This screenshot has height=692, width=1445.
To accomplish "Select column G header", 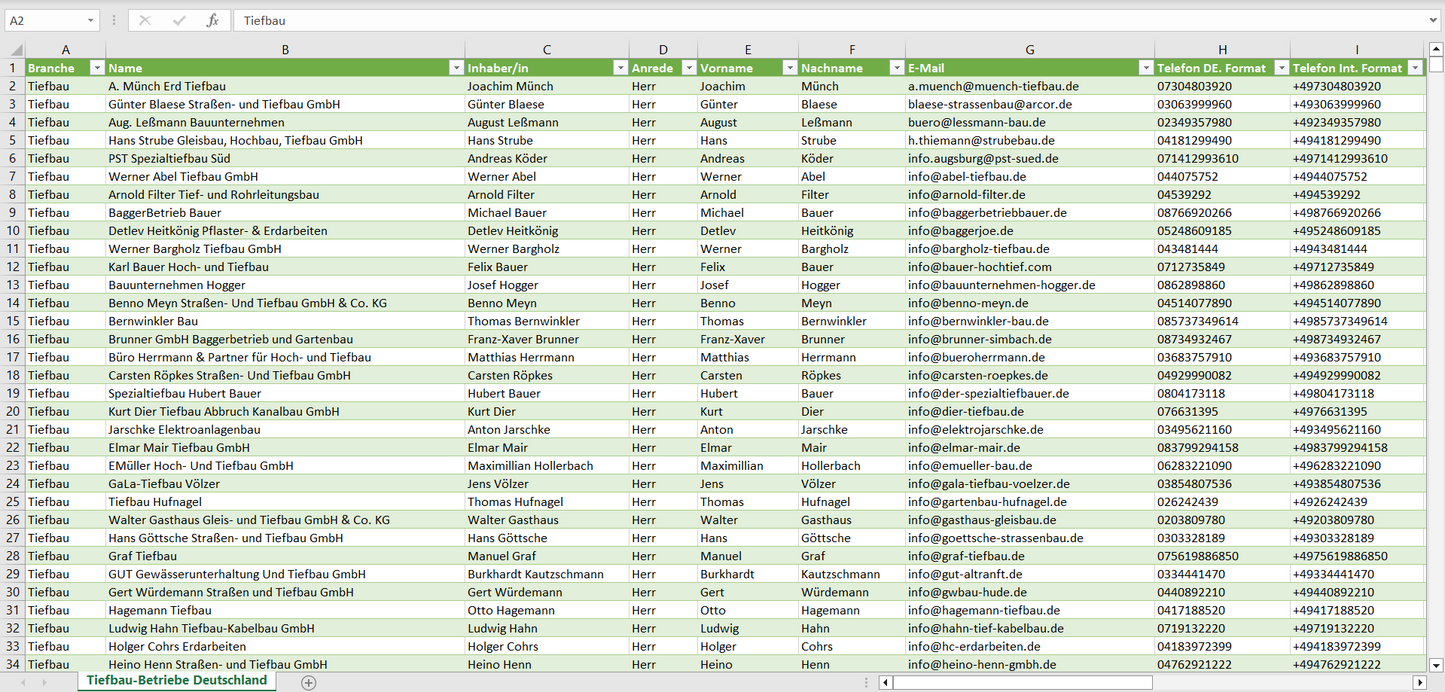I will tap(1029, 50).
